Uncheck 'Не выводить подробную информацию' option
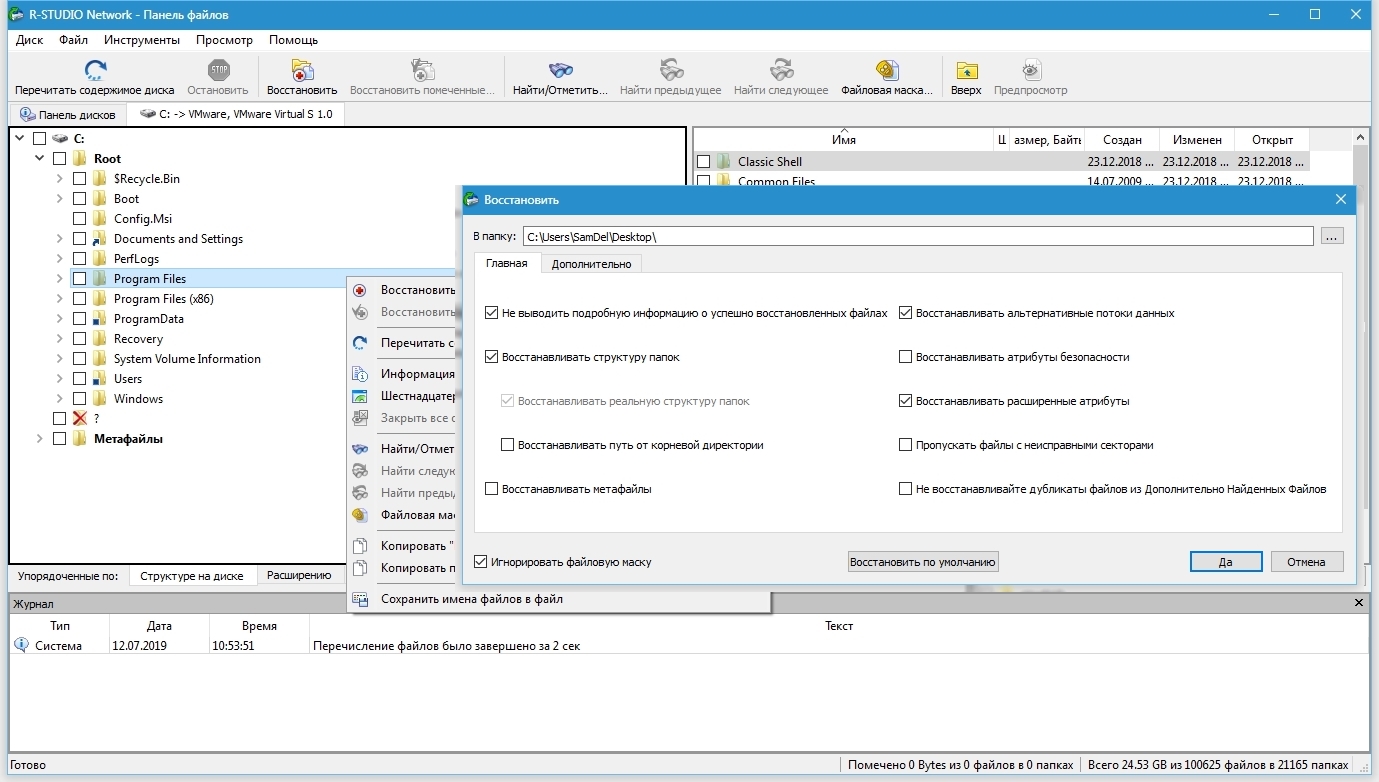This screenshot has width=1379, height=782. (491, 313)
